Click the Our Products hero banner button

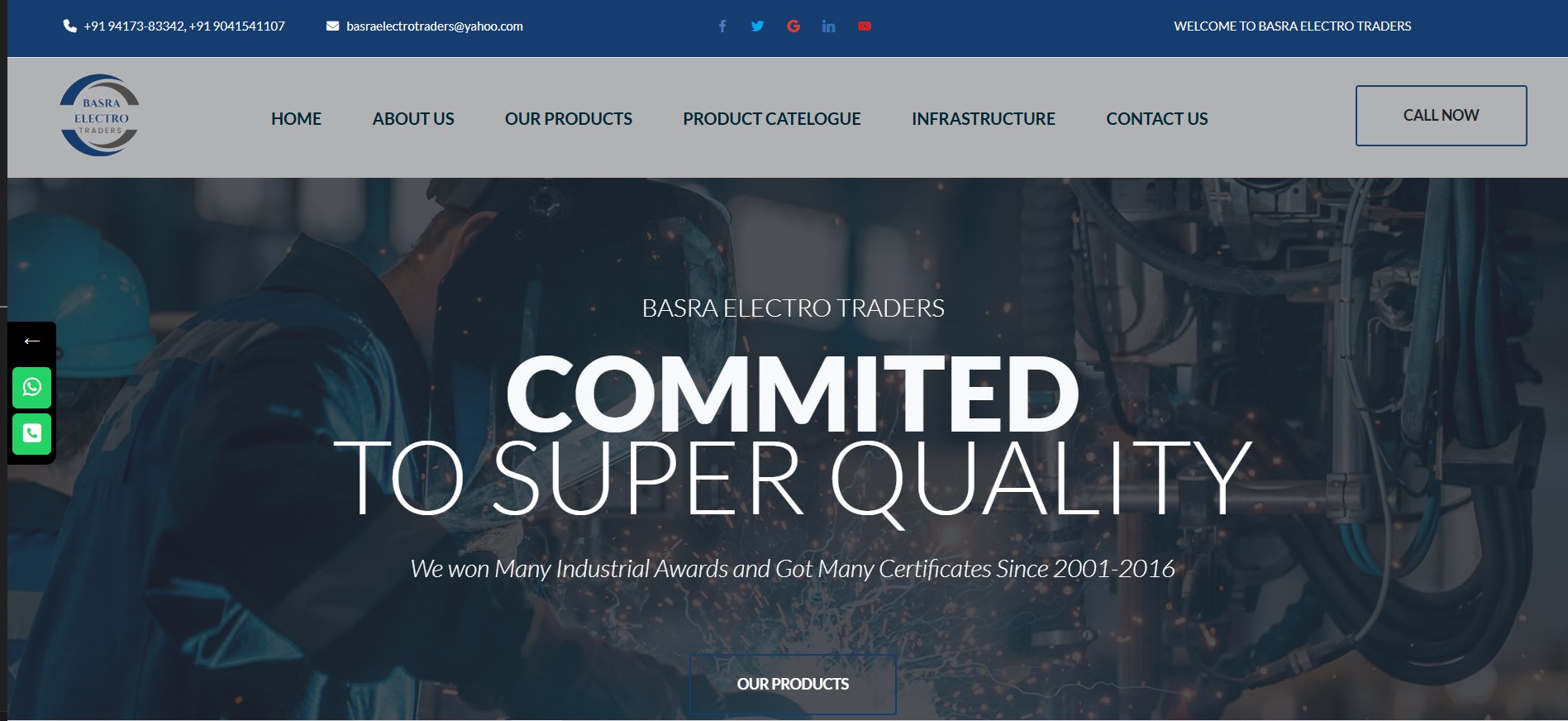(x=793, y=685)
